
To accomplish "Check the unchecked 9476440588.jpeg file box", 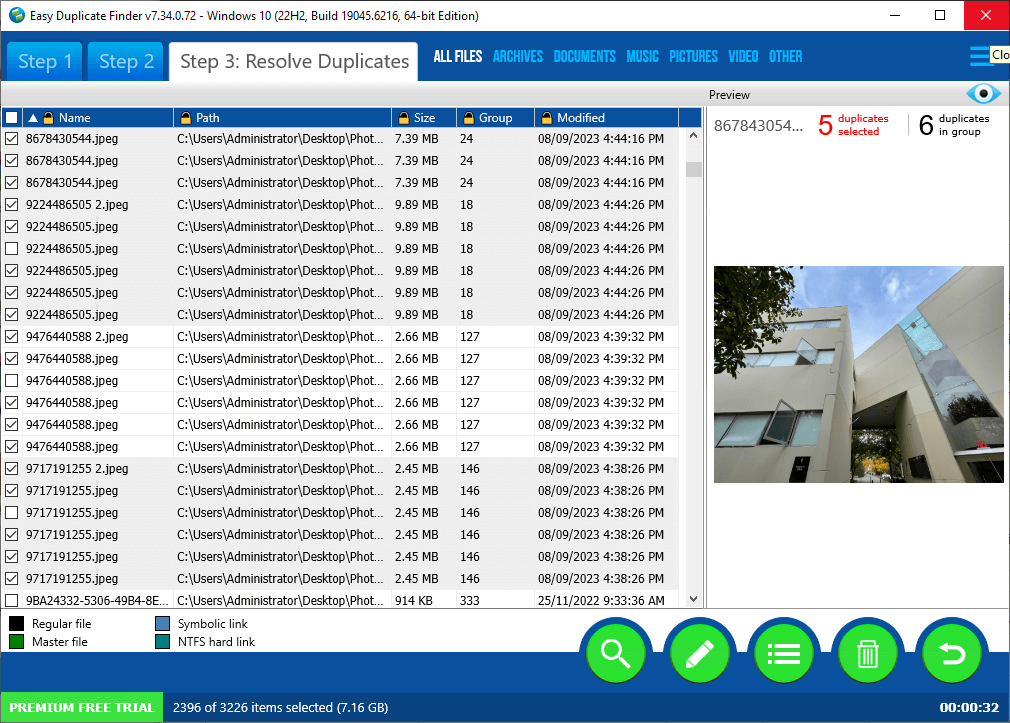I will coord(12,381).
